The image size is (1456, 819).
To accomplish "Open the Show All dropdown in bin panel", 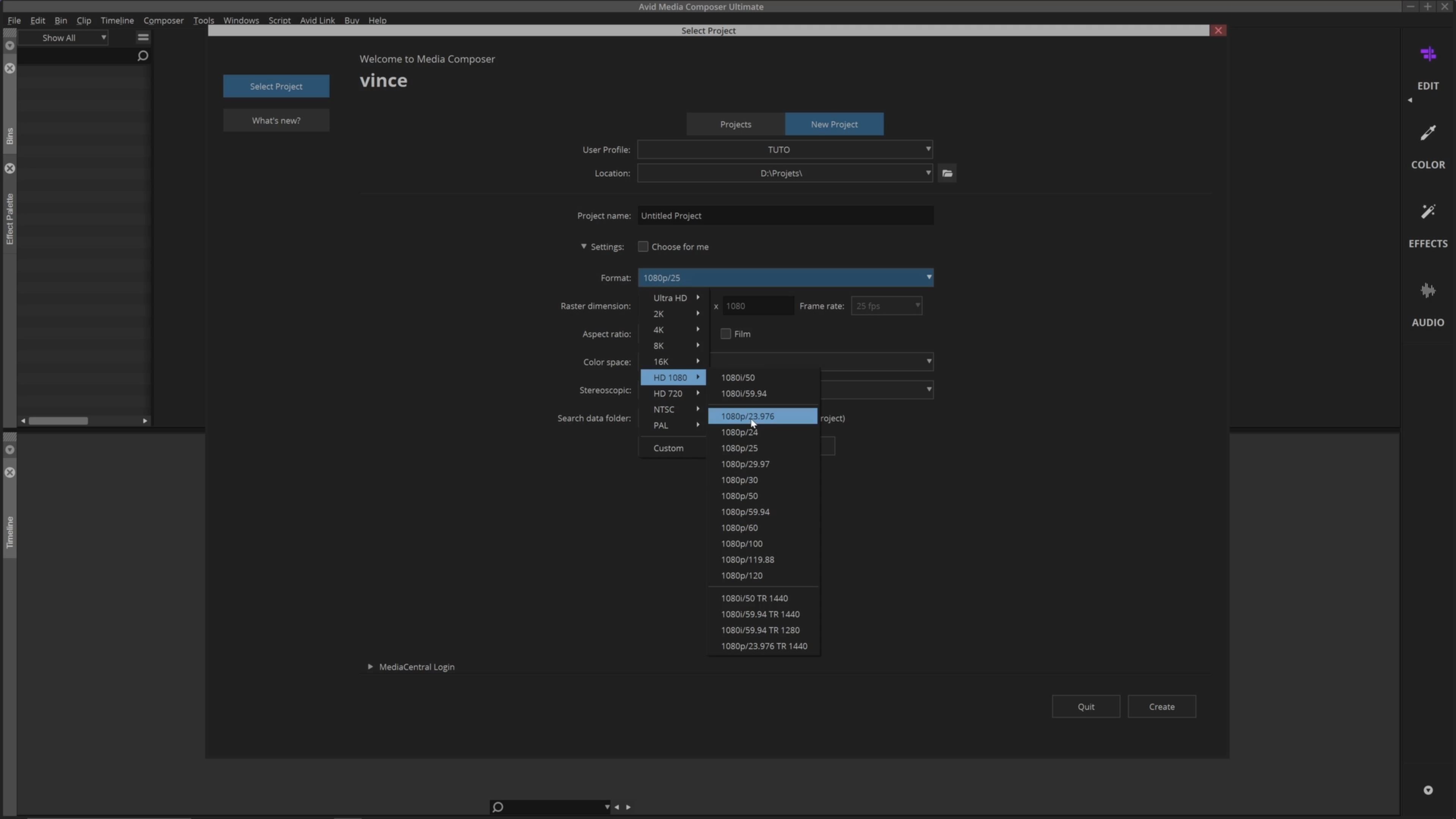I will tap(63, 38).
